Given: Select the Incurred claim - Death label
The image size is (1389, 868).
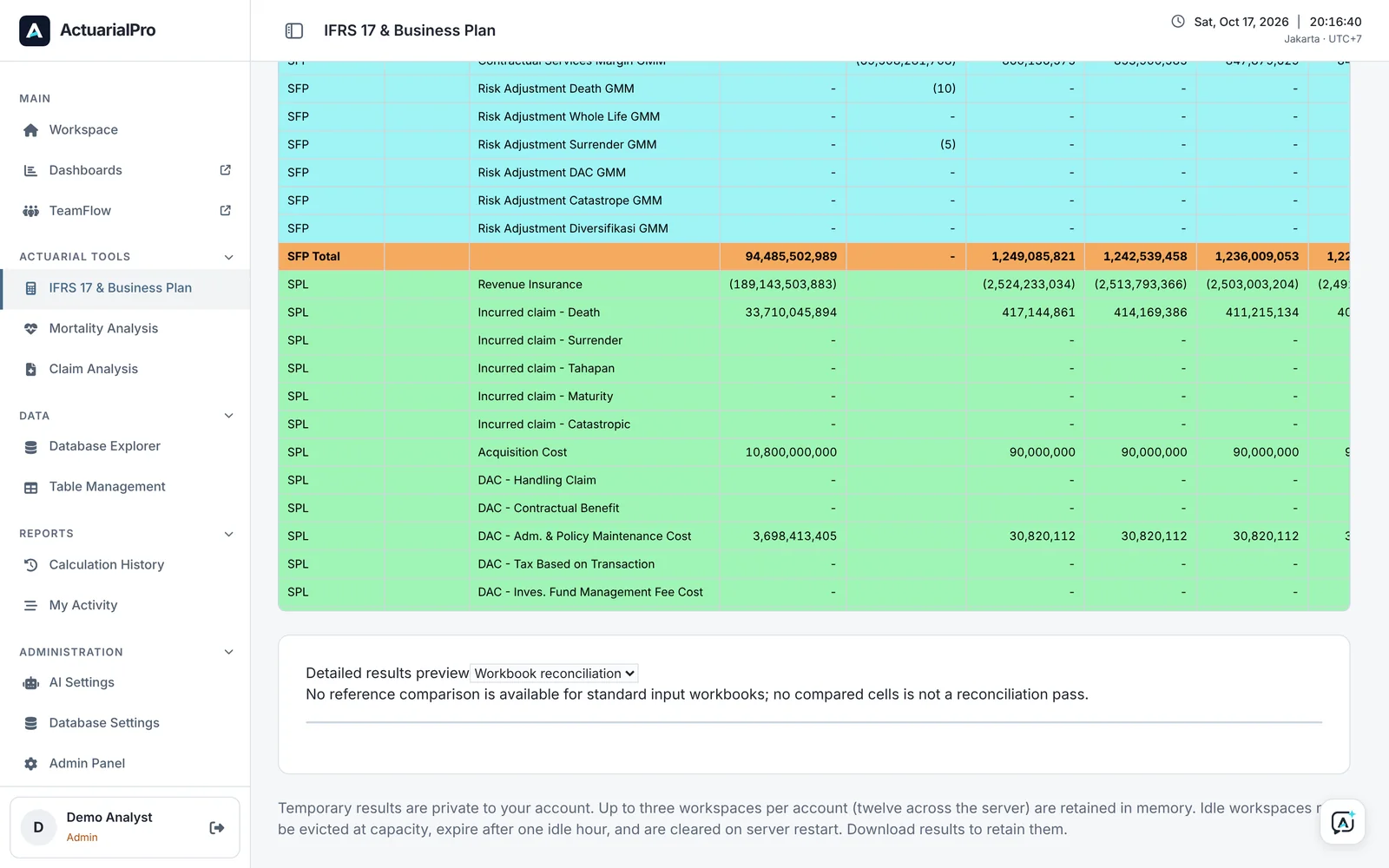Looking at the screenshot, I should click(x=538, y=312).
